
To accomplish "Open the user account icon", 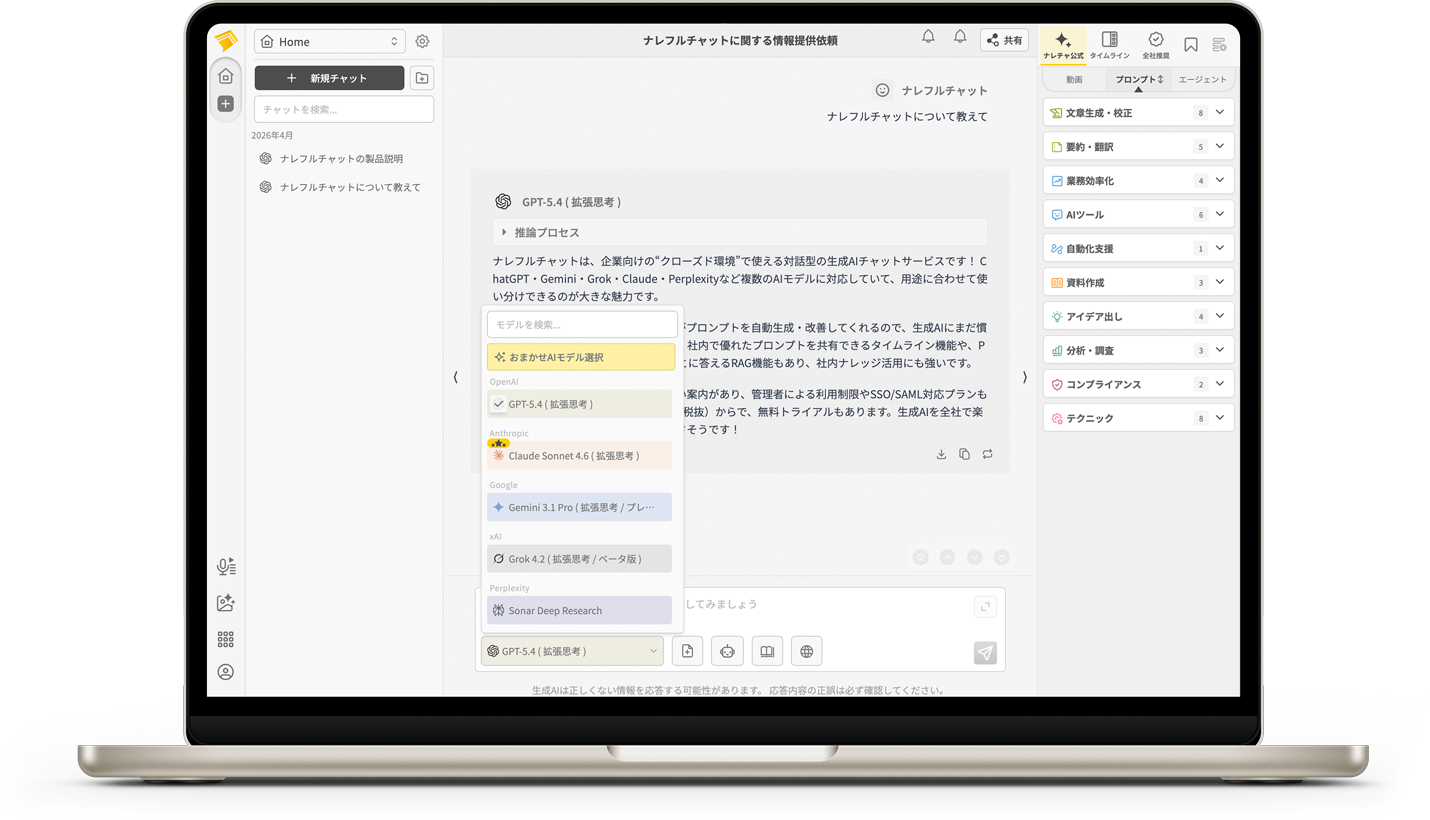I will click(x=226, y=672).
